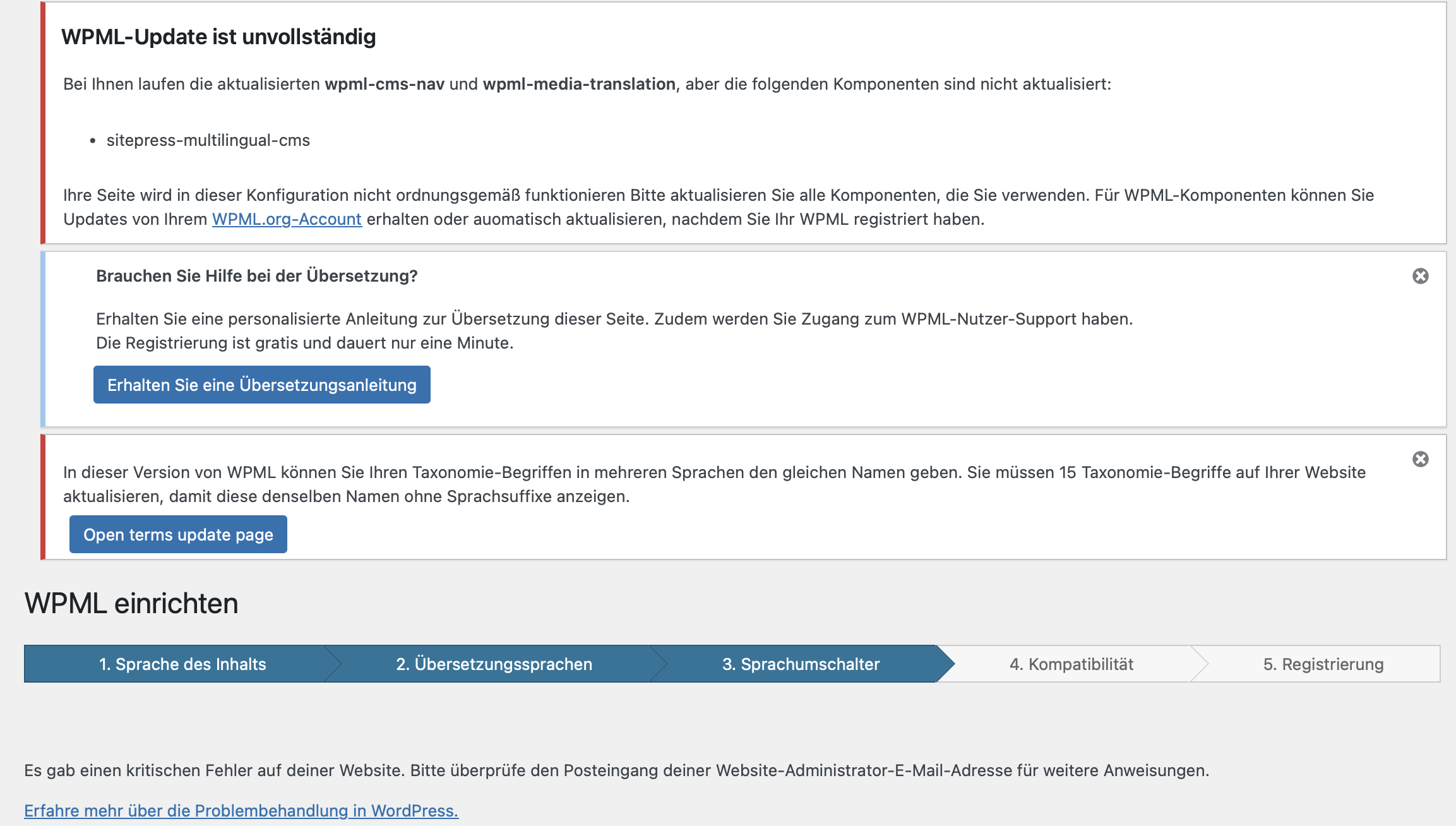The width and height of the screenshot is (1456, 826).
Task: Click heading Brauchen Sie Hilfe bei der Übersetzung?
Action: [257, 276]
